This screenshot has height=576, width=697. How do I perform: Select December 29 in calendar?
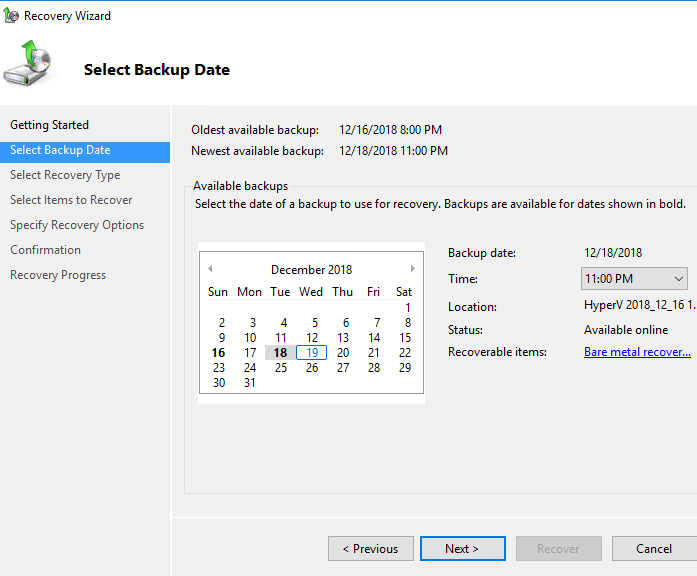(405, 368)
